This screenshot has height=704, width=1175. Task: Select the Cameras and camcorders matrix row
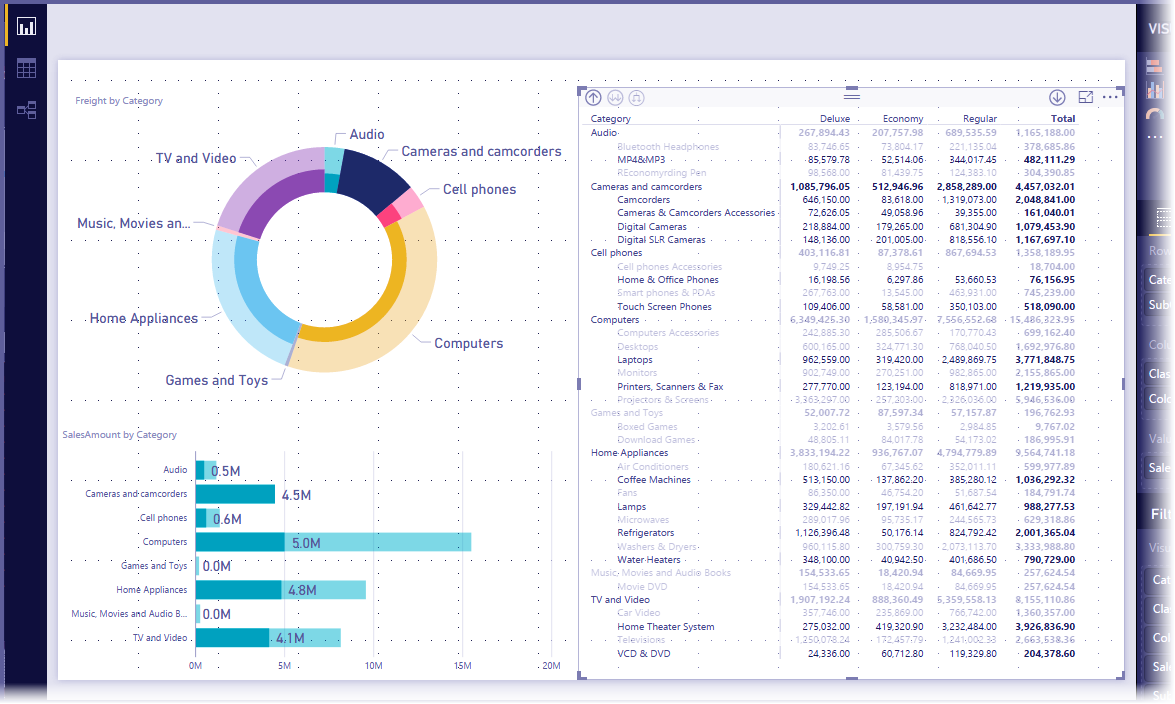(x=833, y=187)
